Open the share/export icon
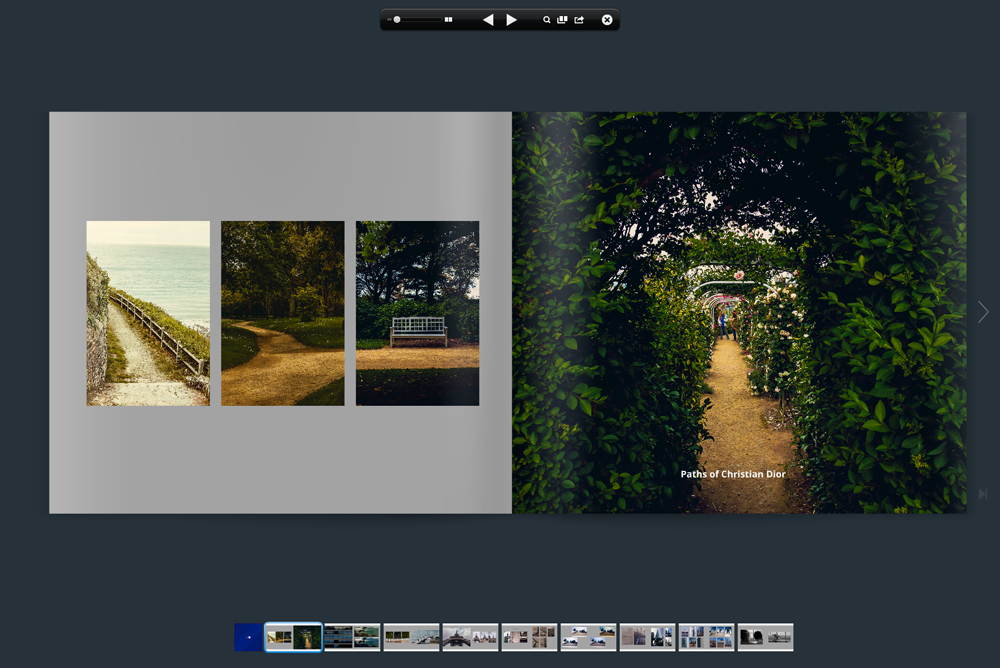The image size is (1000, 668). (x=579, y=20)
